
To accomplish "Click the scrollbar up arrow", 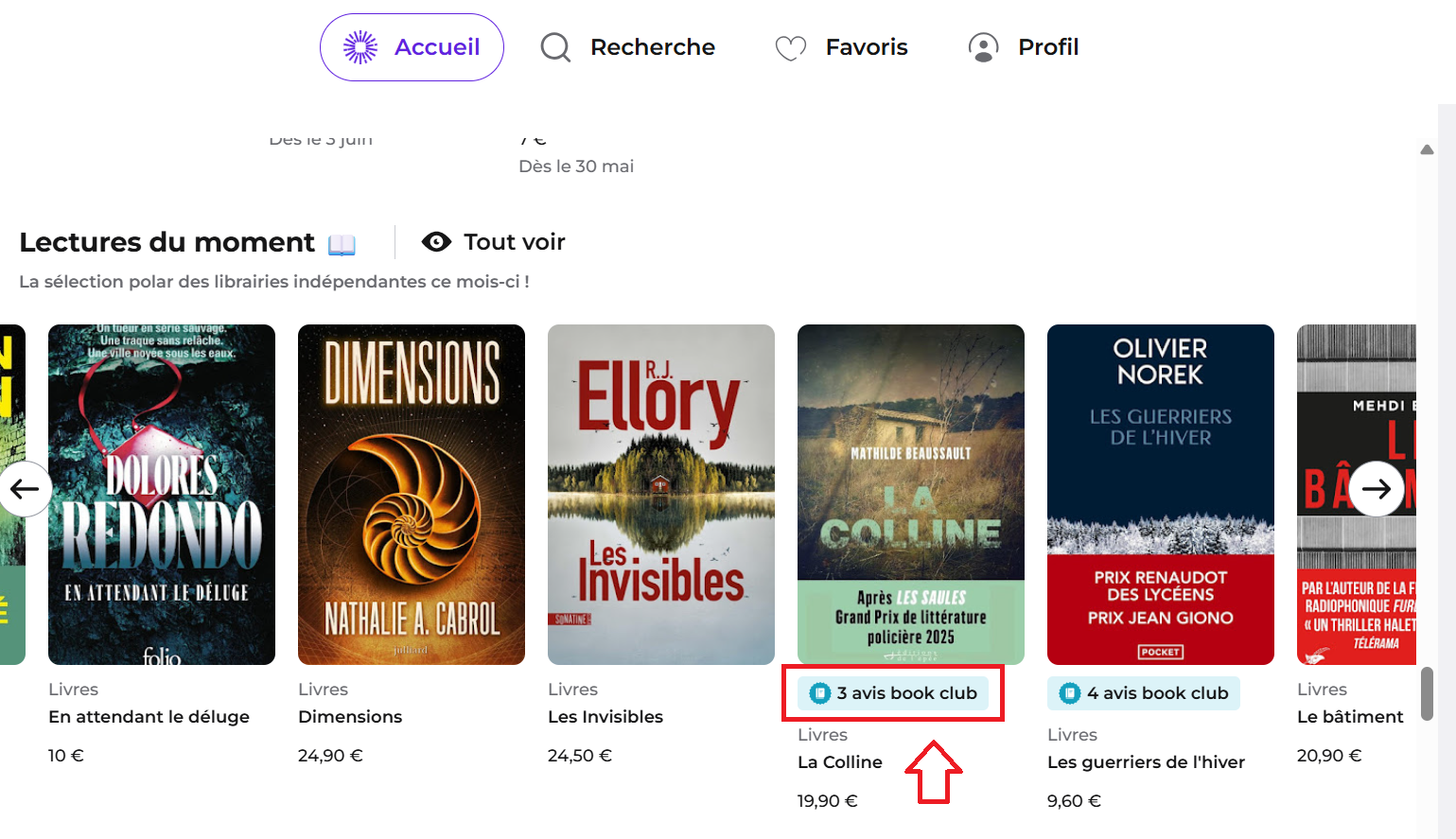I will (1427, 149).
